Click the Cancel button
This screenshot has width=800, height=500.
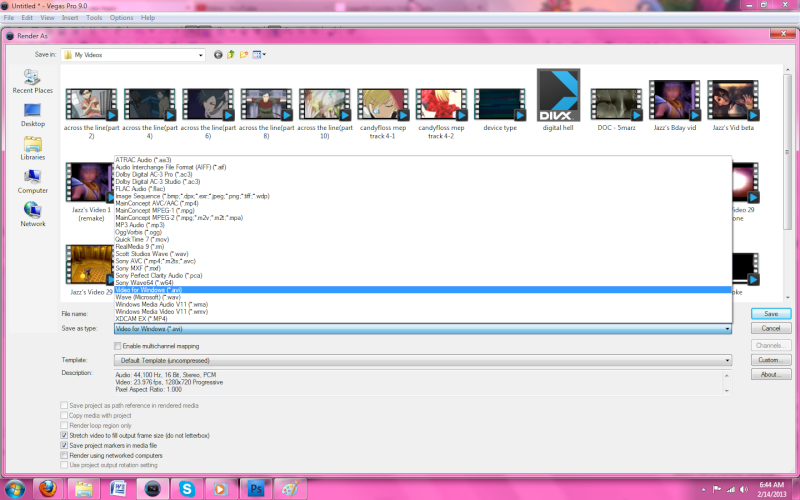pyautogui.click(x=771, y=328)
